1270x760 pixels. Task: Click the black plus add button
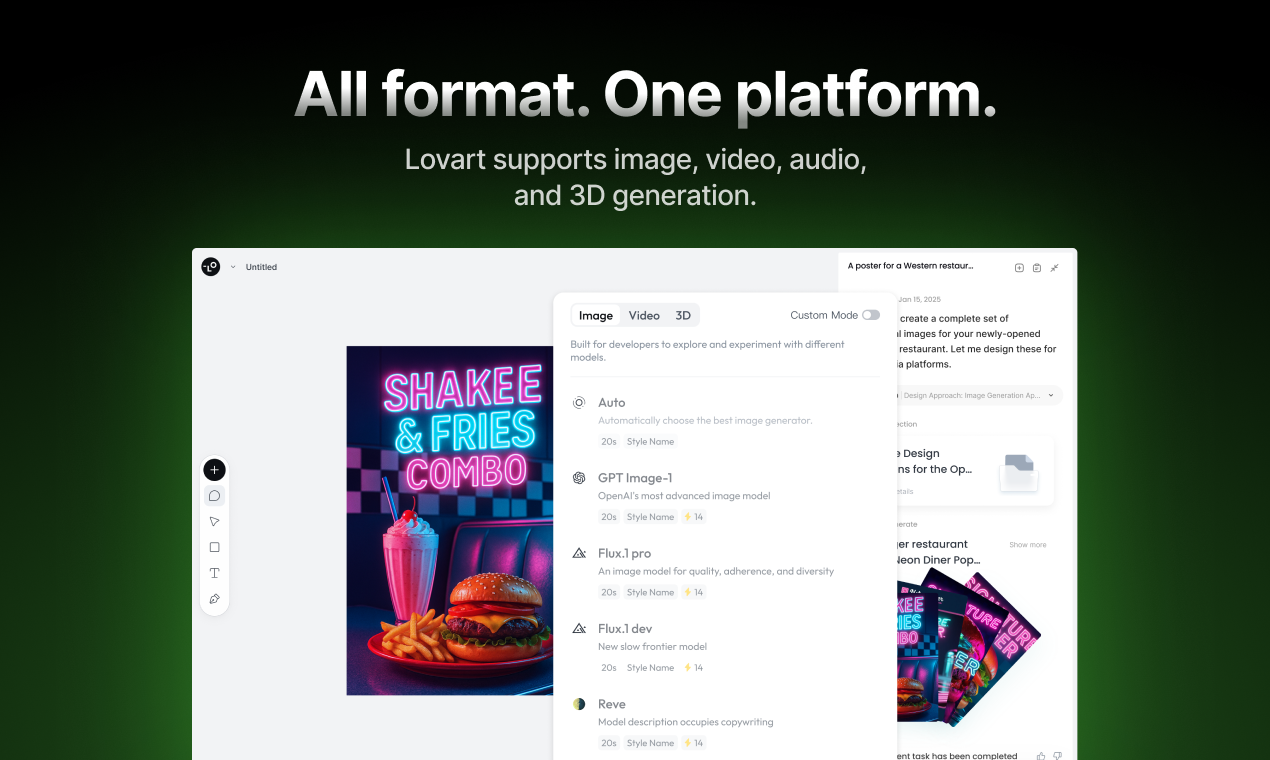point(214,470)
